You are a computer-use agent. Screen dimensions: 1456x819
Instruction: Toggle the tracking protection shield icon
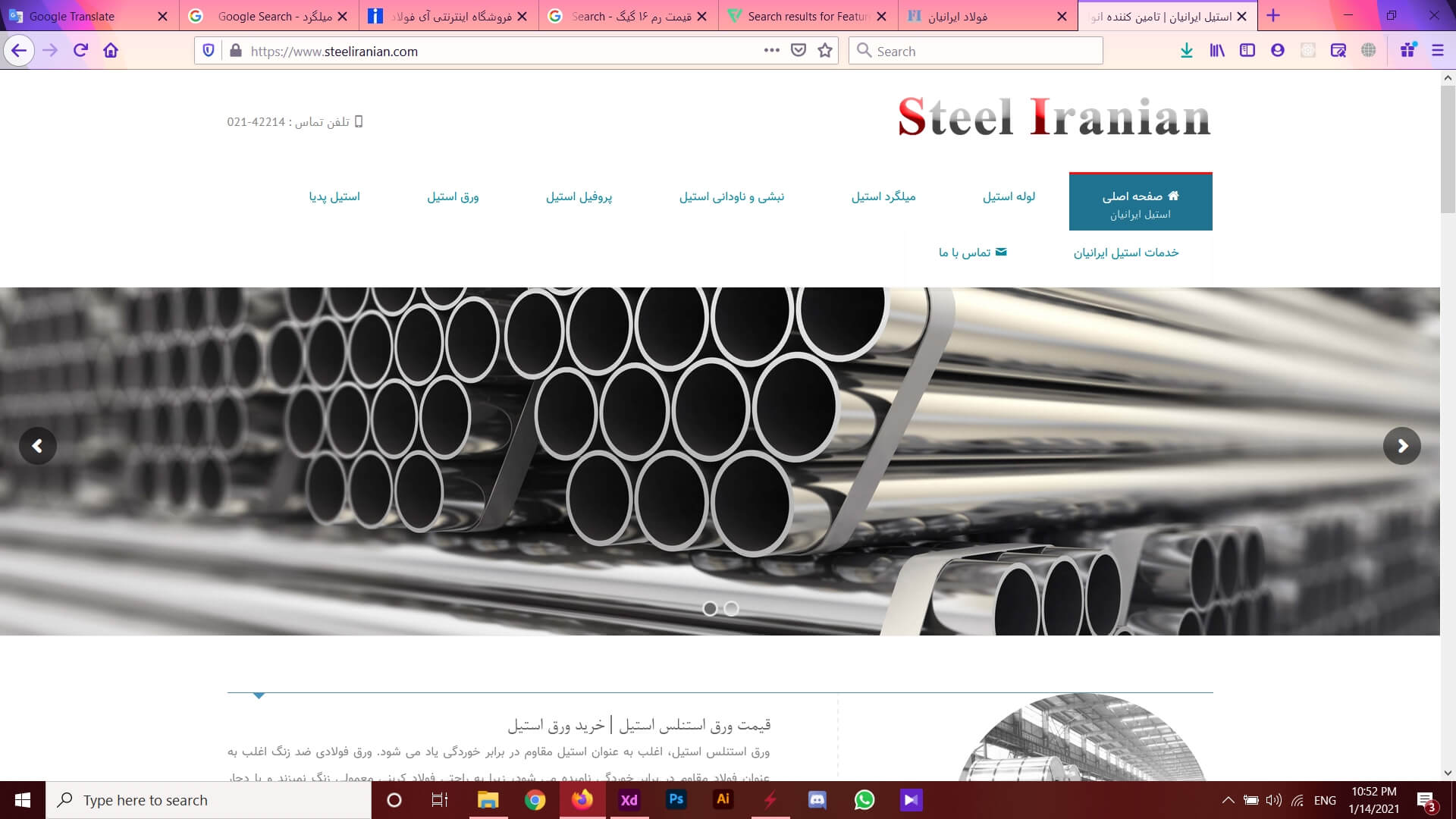[x=207, y=51]
